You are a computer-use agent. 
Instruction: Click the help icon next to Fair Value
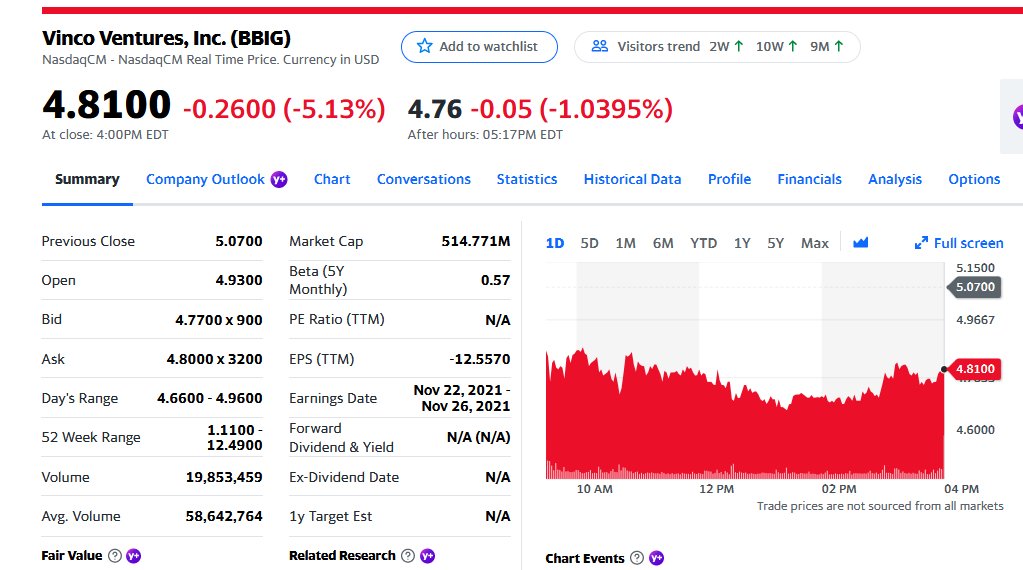coord(115,556)
